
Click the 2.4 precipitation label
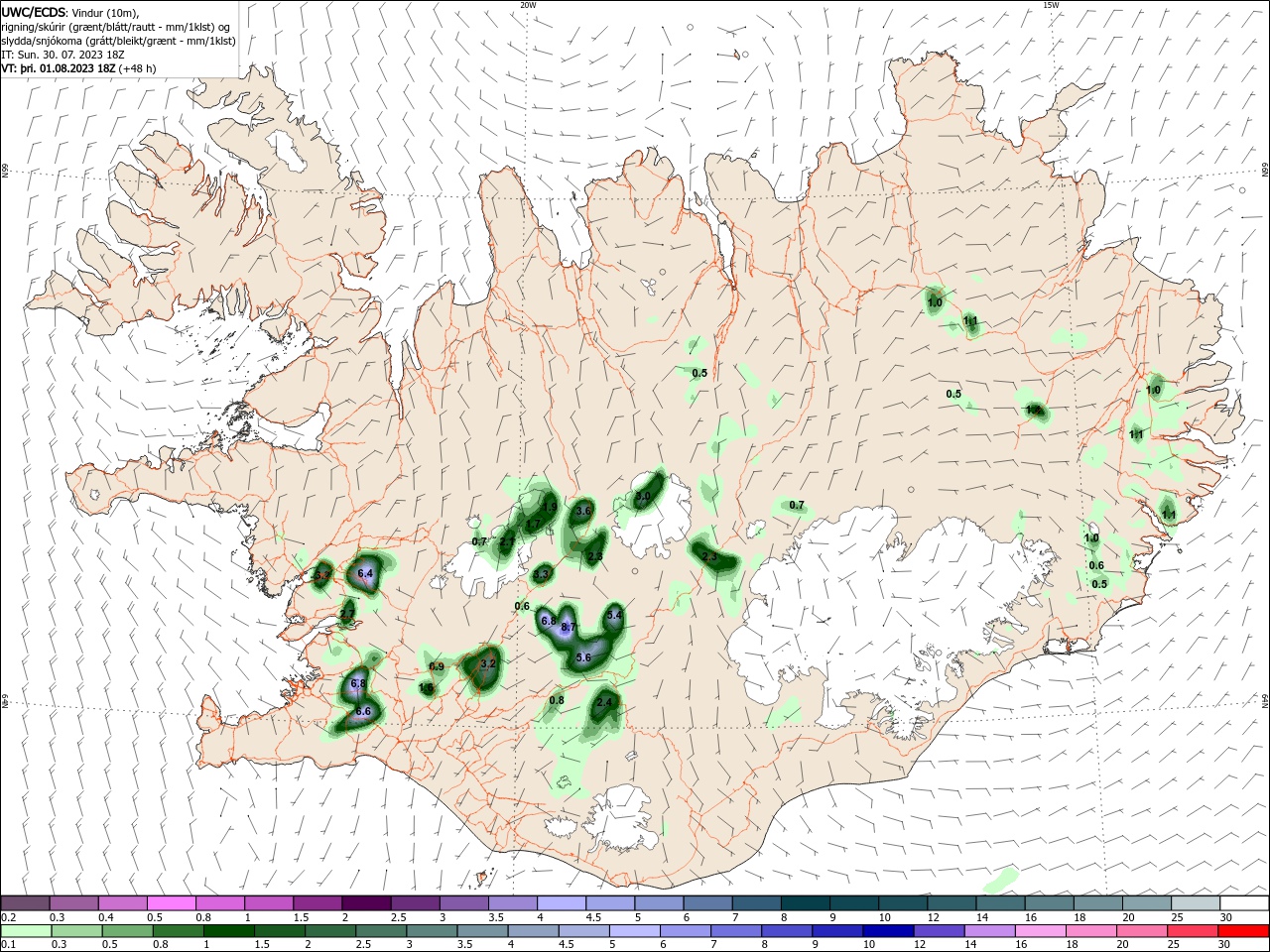[x=606, y=702]
